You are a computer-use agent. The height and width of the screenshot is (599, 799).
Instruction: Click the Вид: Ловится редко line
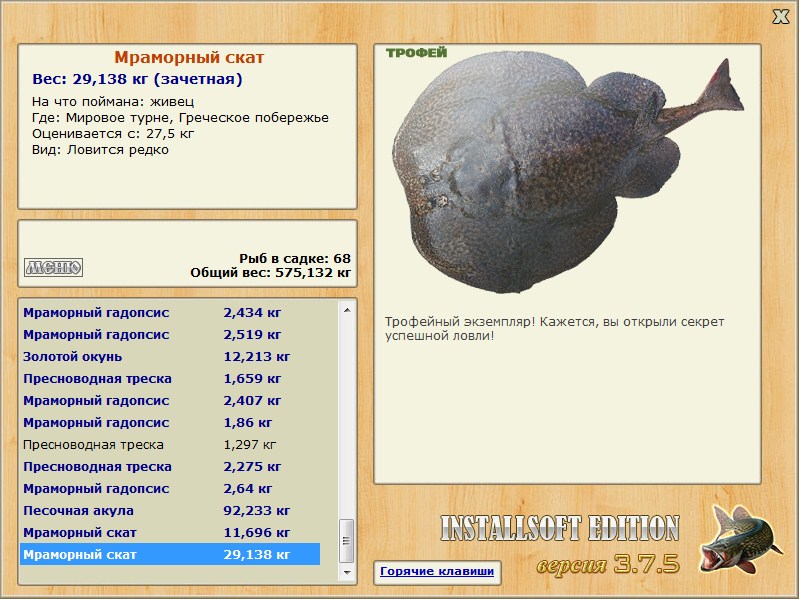point(100,150)
